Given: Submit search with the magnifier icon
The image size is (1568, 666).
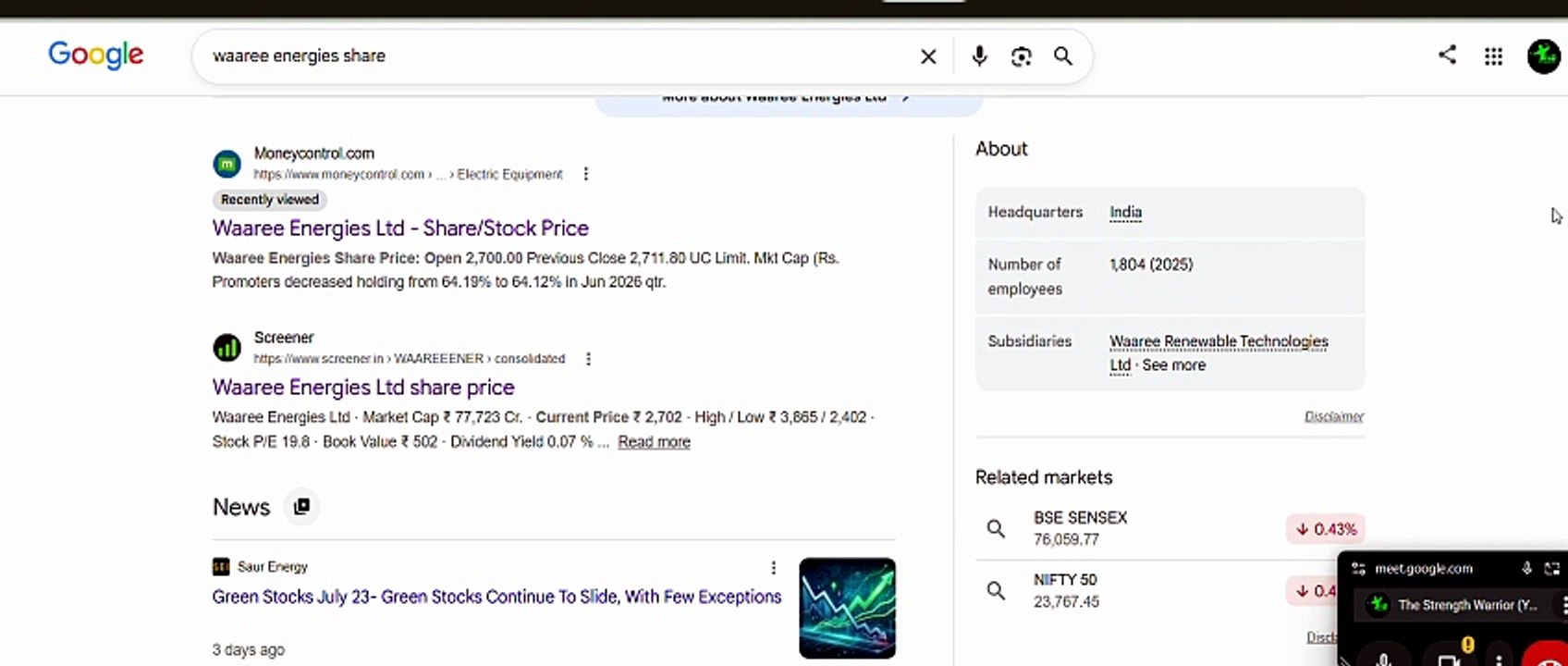Looking at the screenshot, I should [1063, 56].
